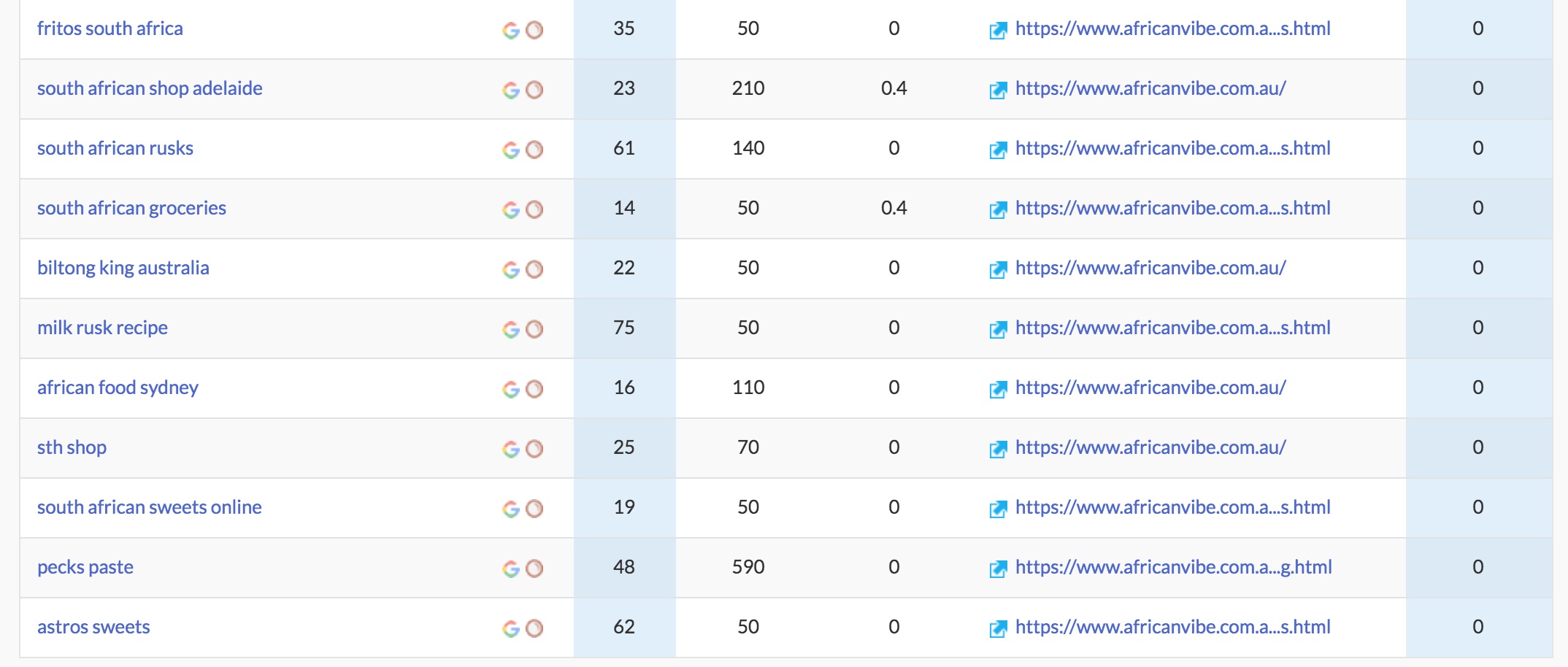Click brown circle icon in south african rusks row
The width and height of the screenshot is (1568, 667).
click(x=534, y=150)
